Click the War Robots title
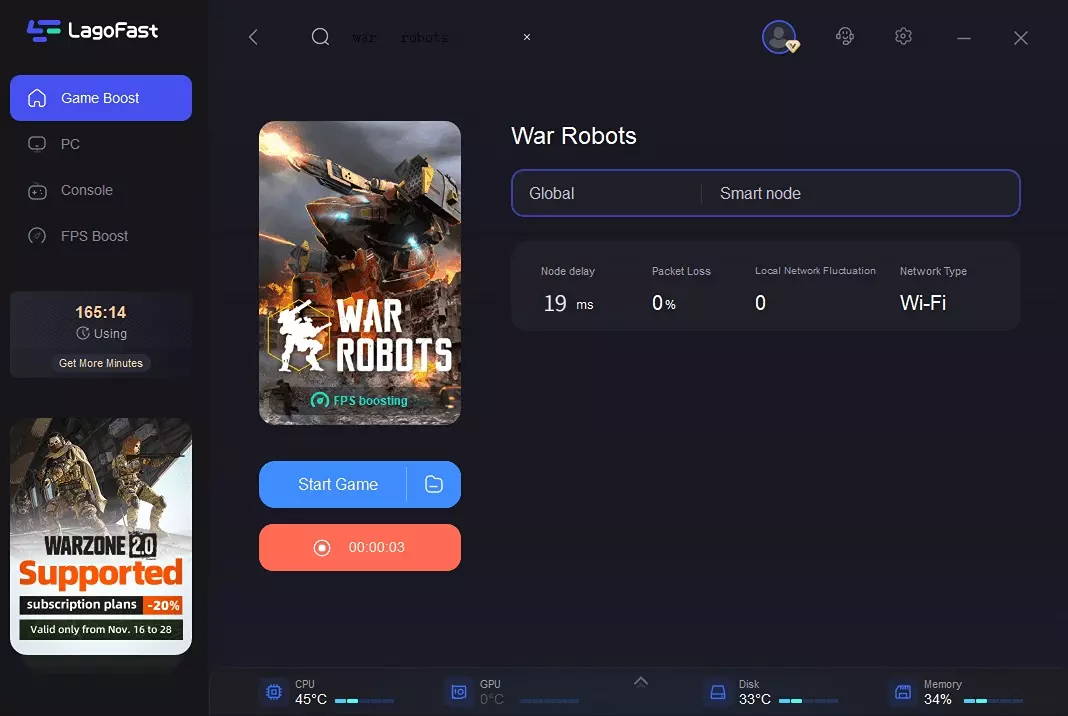Image resolution: width=1068 pixels, height=716 pixels. (x=574, y=136)
